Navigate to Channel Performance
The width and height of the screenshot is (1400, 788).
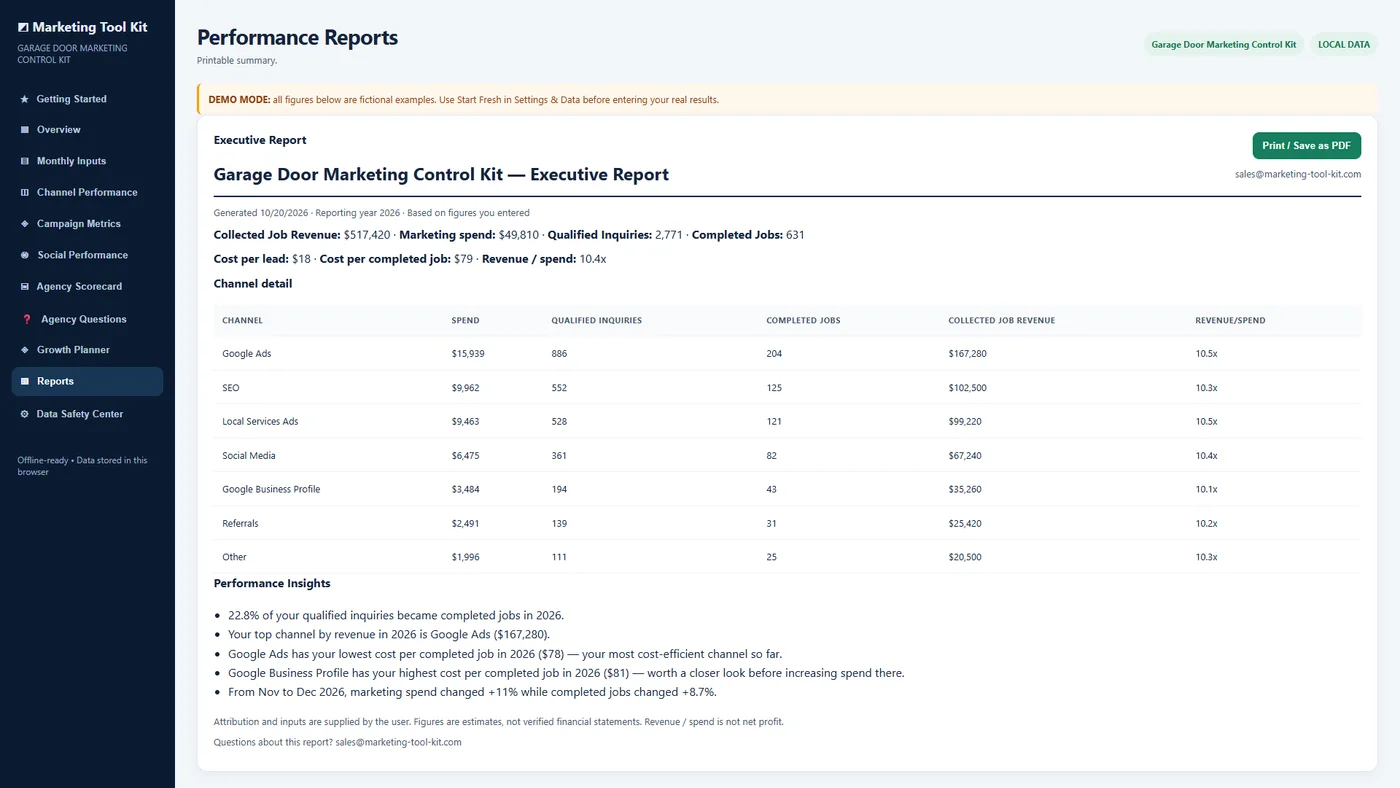(87, 192)
